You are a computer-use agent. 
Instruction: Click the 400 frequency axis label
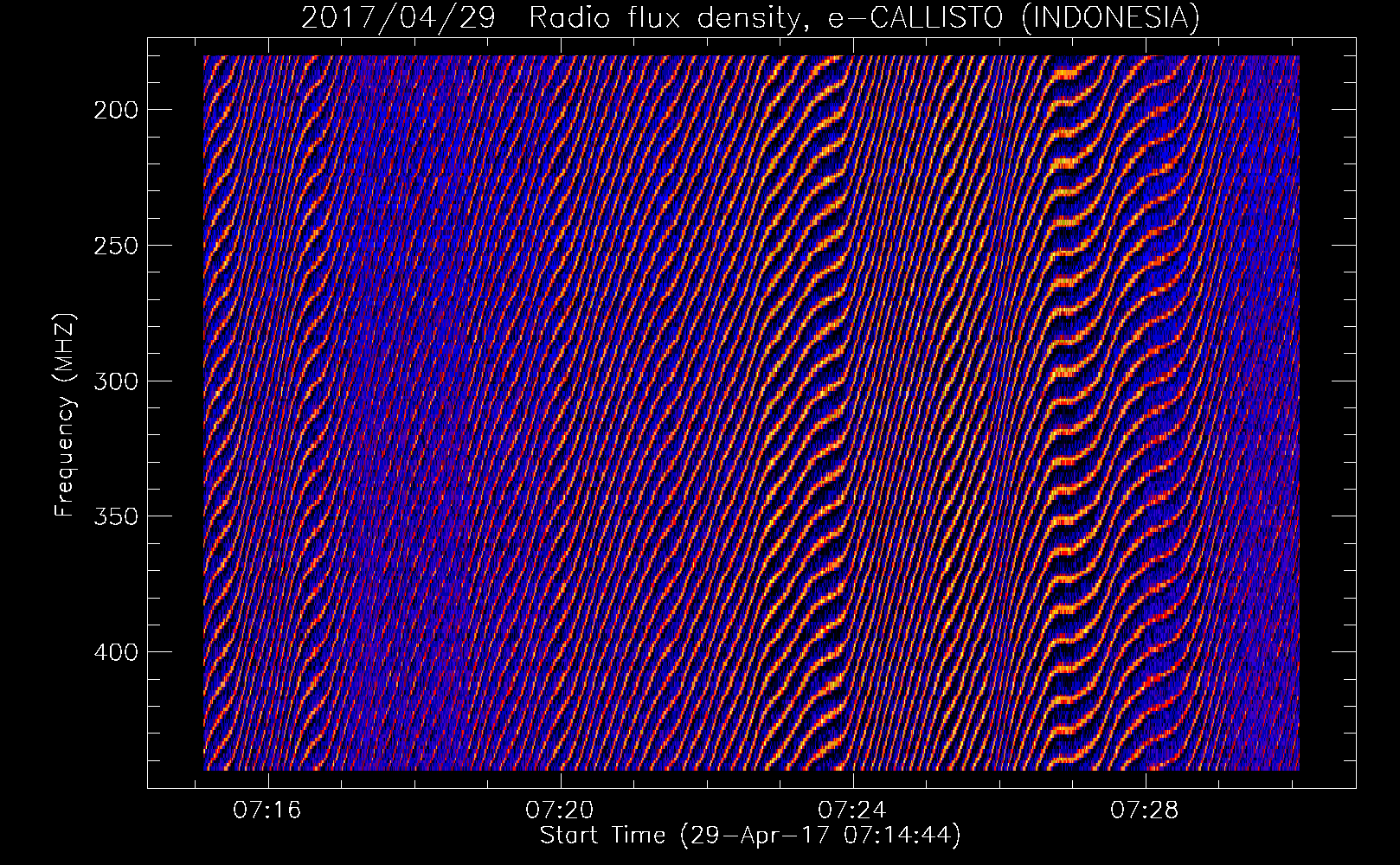114,651
